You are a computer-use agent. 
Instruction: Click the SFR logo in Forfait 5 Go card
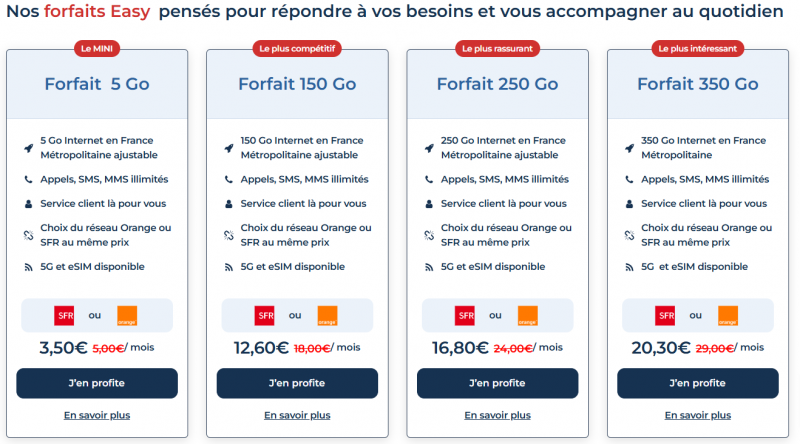[x=65, y=316]
